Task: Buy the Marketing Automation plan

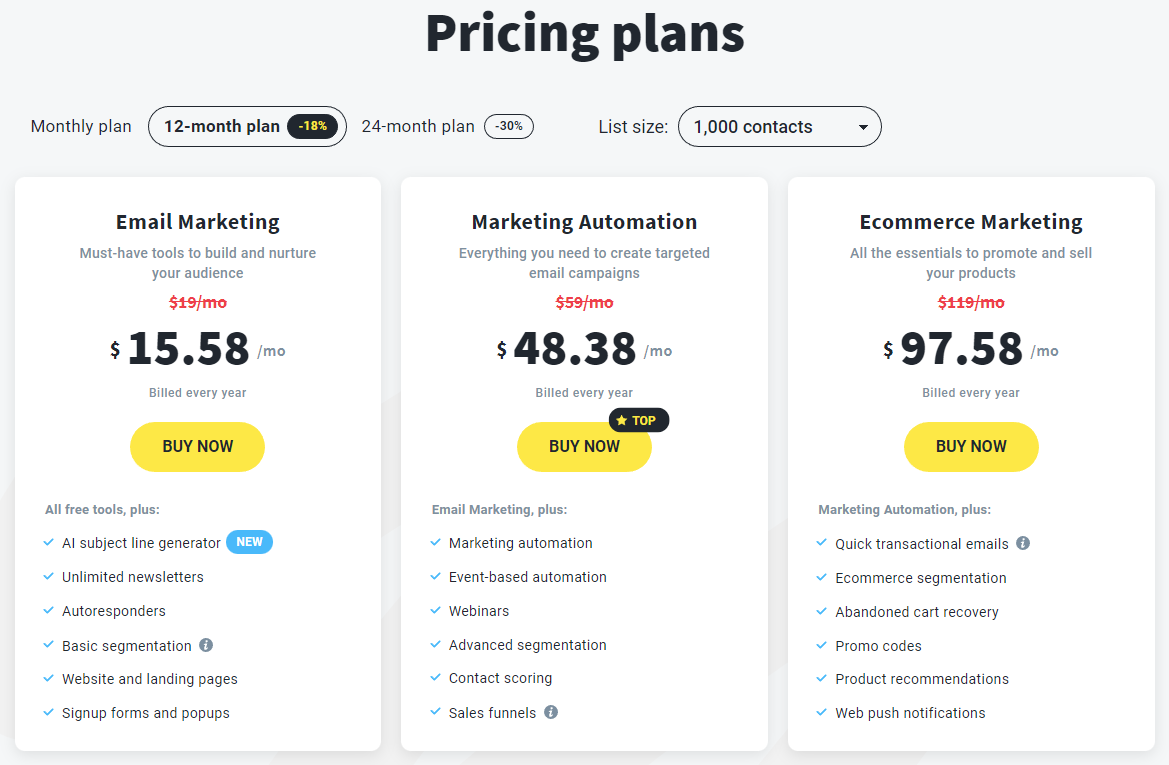Action: 584,447
